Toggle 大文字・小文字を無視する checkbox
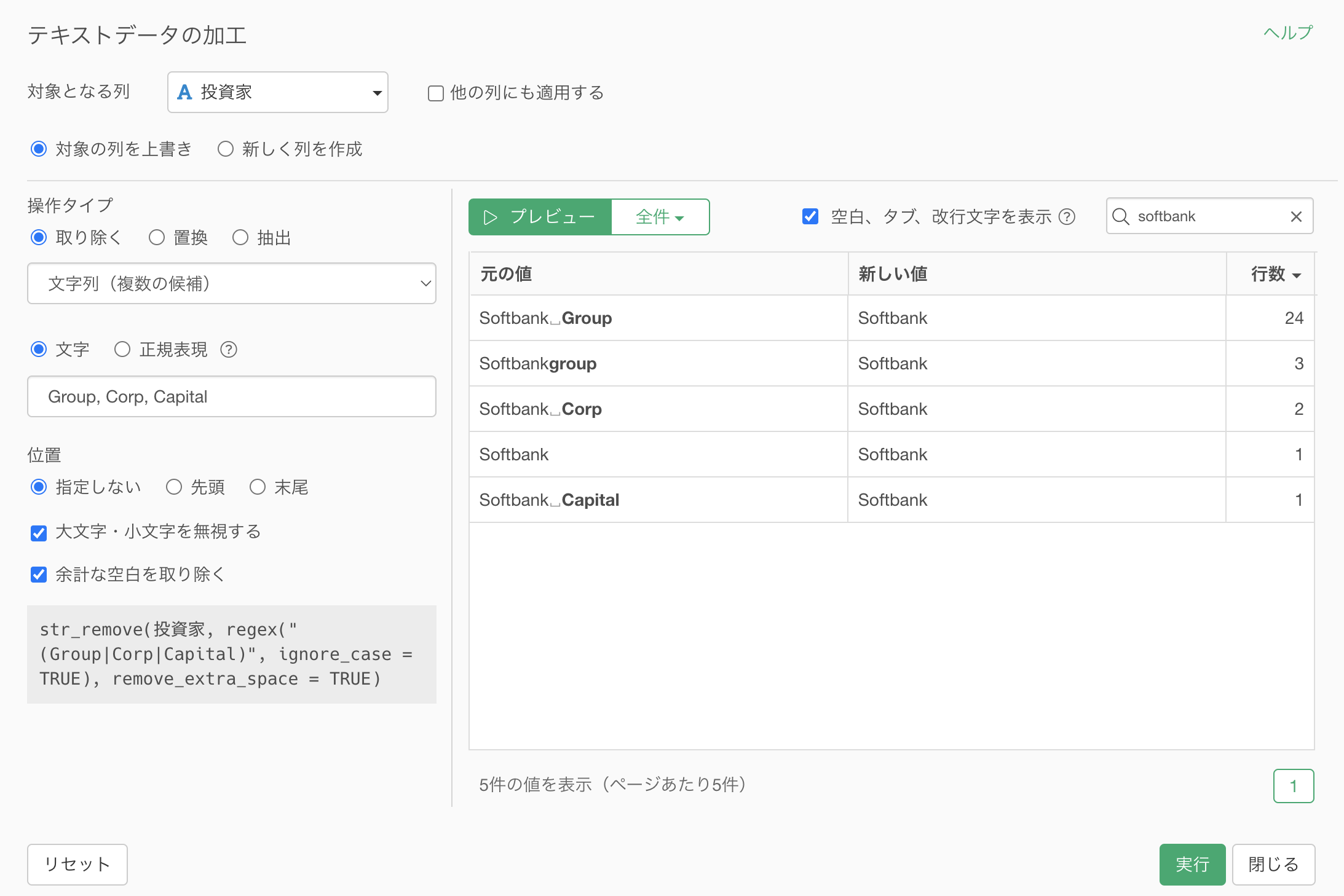The width and height of the screenshot is (1344, 896). pyautogui.click(x=39, y=533)
